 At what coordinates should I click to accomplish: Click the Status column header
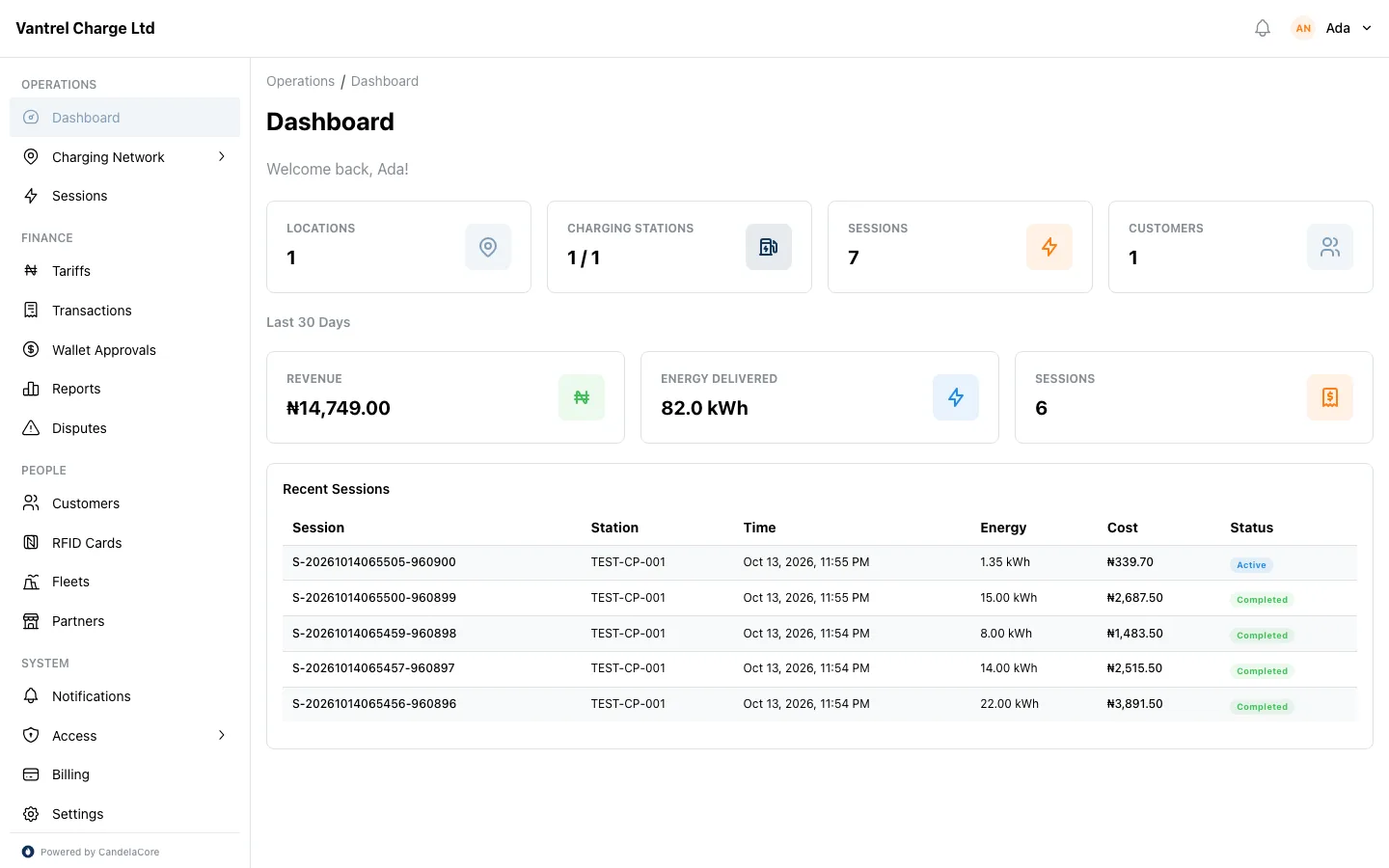point(1251,528)
